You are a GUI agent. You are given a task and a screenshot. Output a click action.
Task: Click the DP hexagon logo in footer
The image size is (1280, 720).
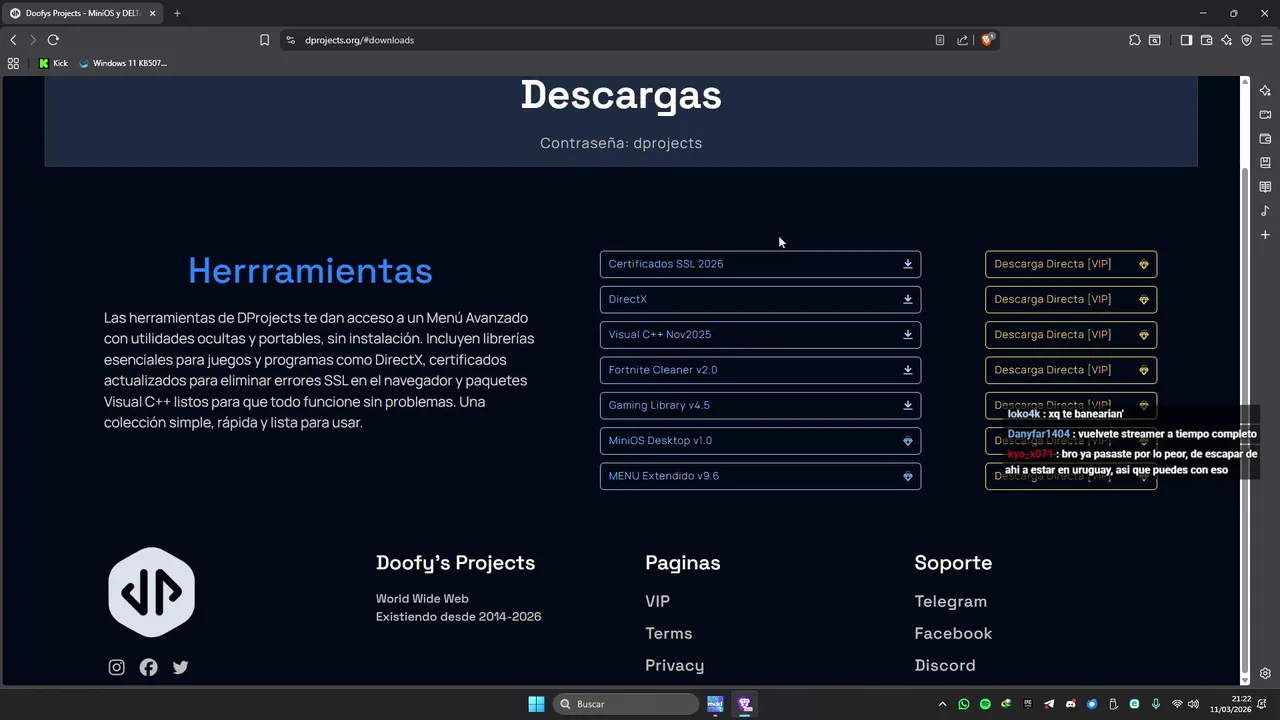point(152,592)
